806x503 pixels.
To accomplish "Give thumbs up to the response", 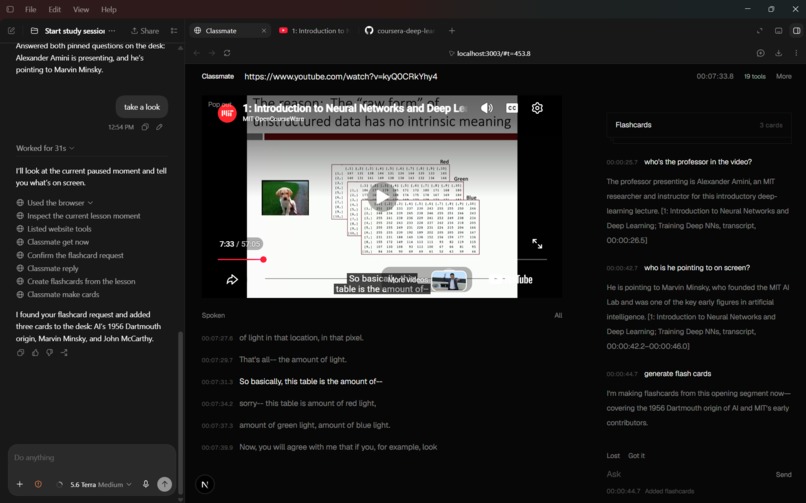I will 35,352.
